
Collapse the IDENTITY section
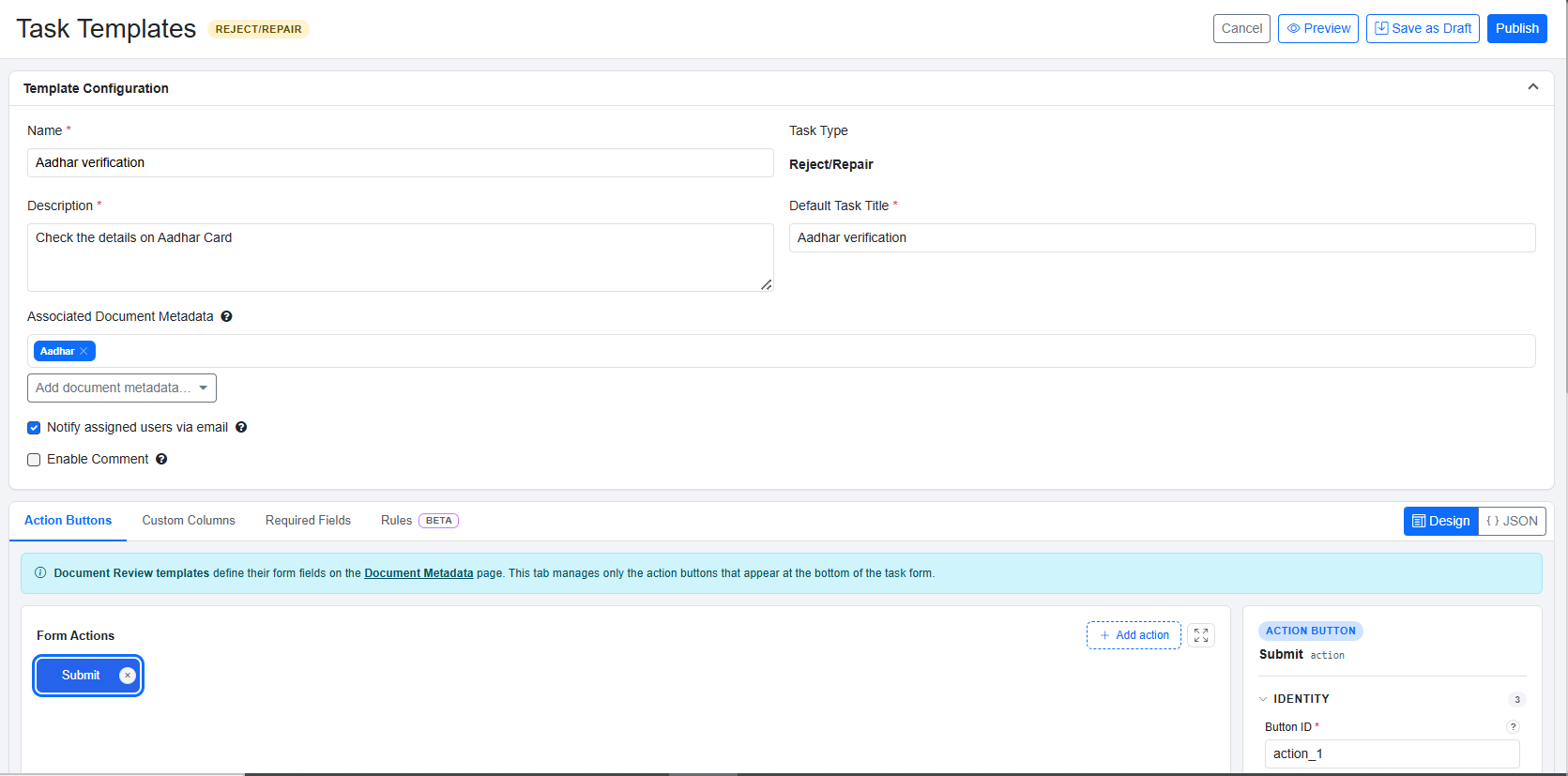[1263, 699]
